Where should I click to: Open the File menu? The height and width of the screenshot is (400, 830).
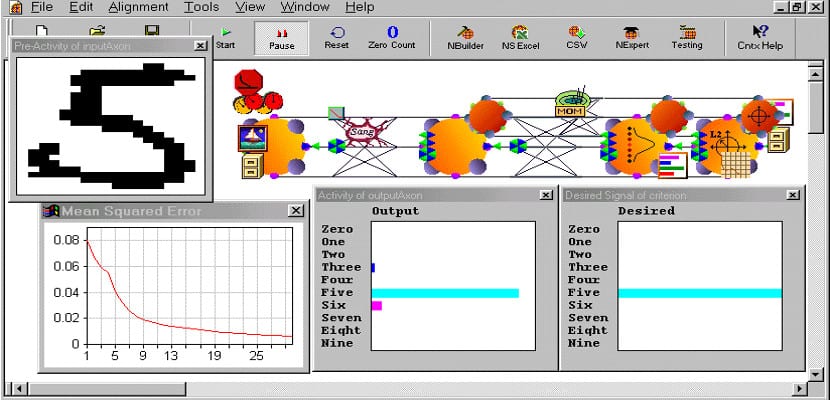click(42, 7)
